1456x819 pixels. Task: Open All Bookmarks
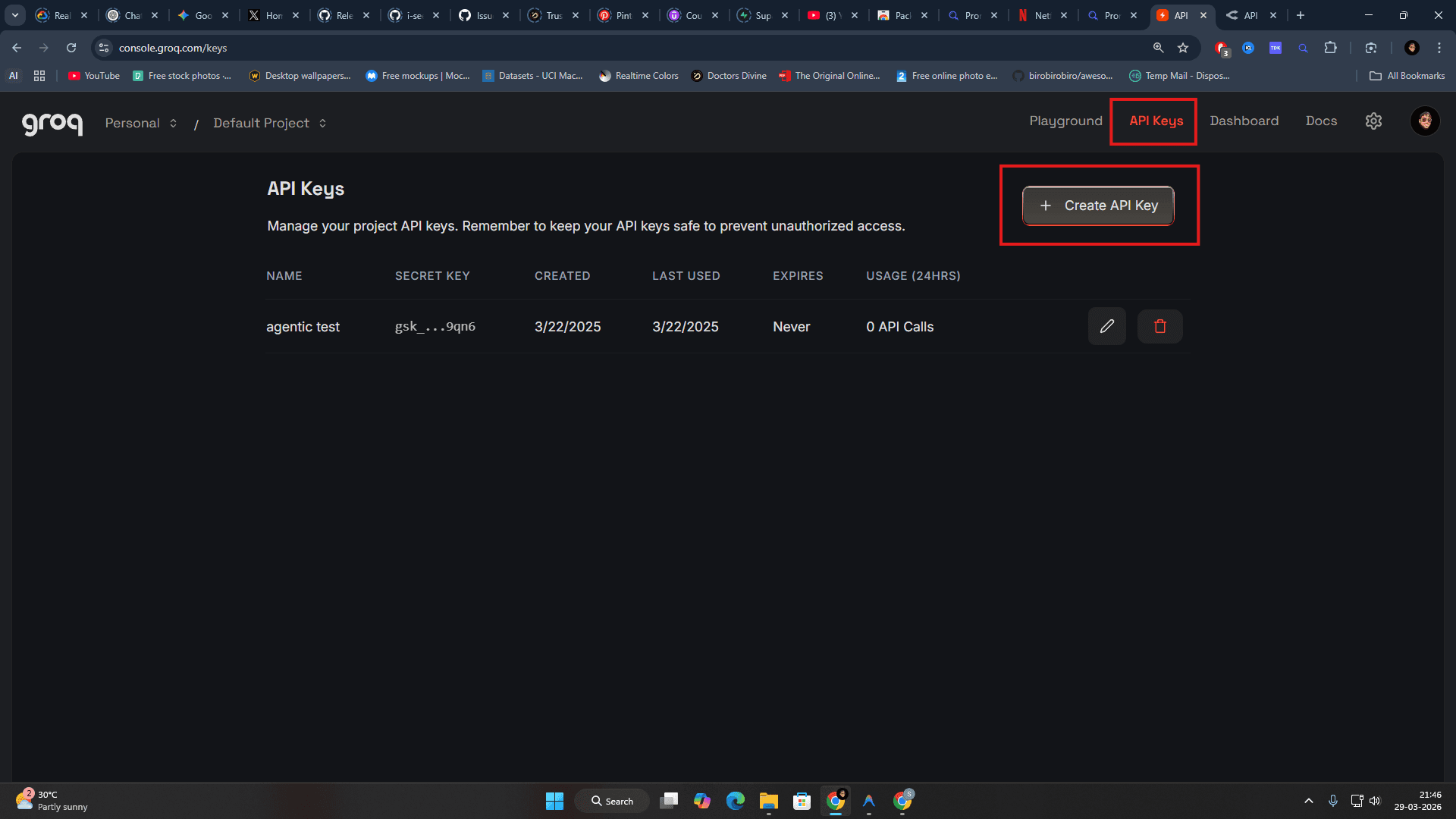[x=1407, y=75]
